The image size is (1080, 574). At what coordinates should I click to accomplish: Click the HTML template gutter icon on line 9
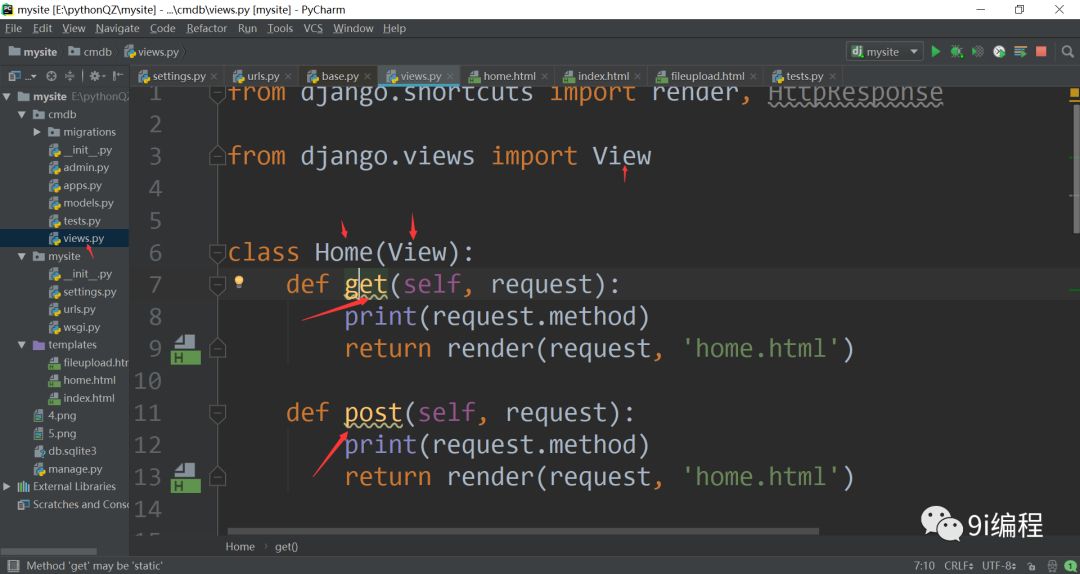[x=186, y=349]
